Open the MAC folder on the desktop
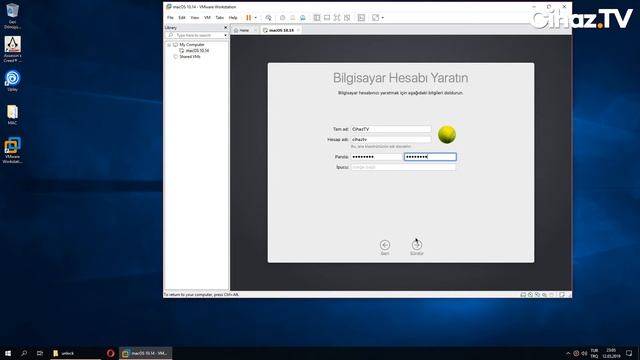 coord(12,115)
